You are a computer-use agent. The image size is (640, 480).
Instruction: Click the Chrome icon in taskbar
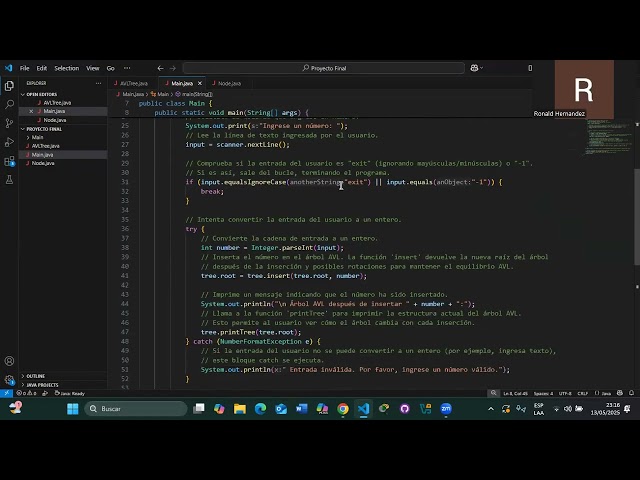coord(343,409)
